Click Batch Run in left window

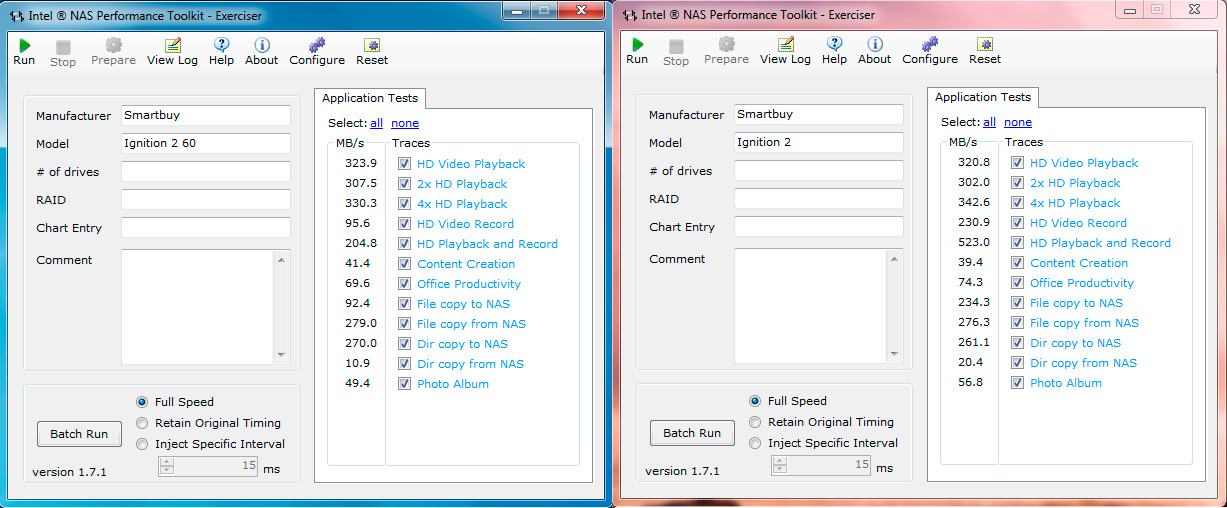79,434
